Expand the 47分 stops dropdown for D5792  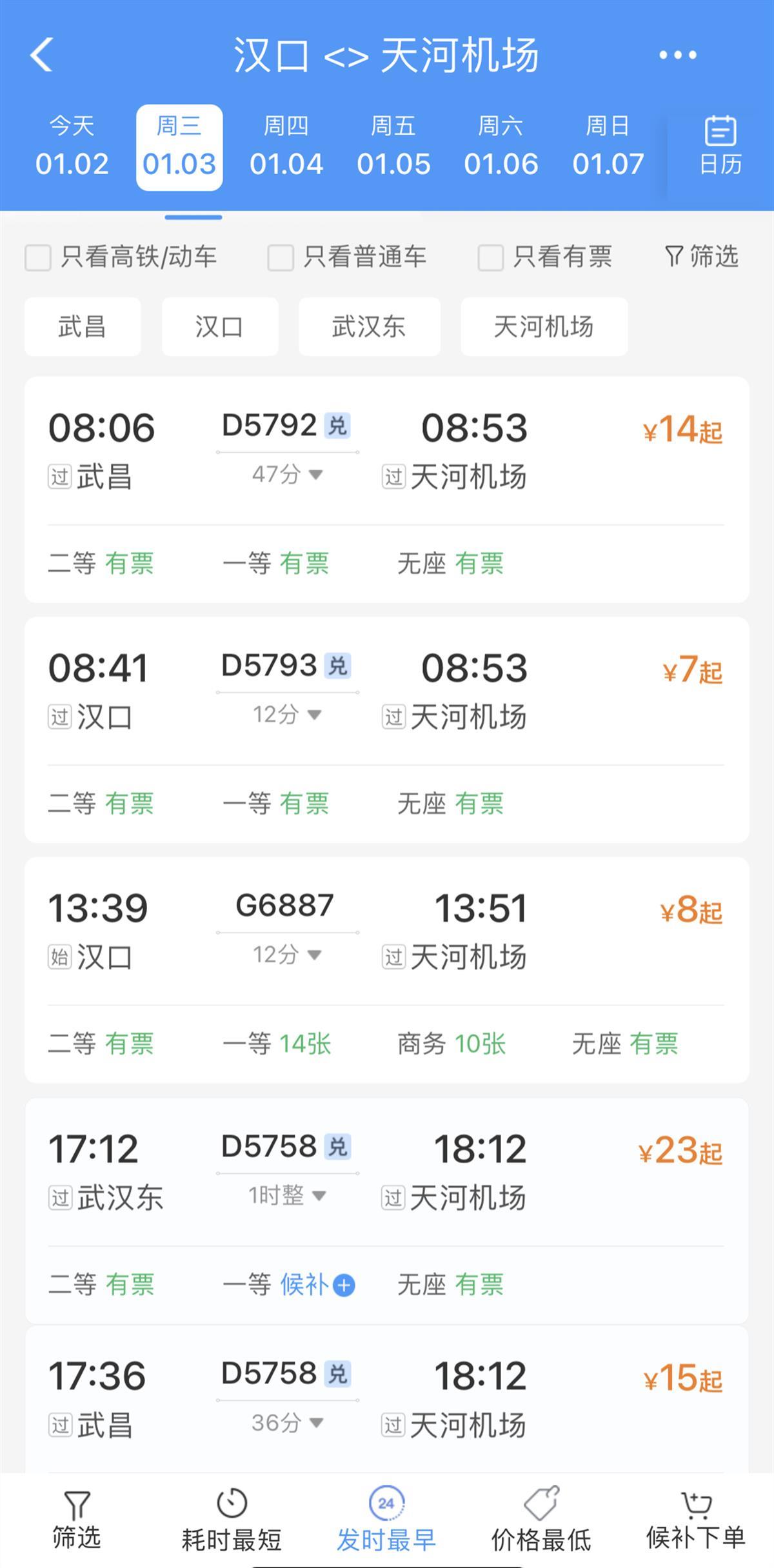click(x=315, y=475)
